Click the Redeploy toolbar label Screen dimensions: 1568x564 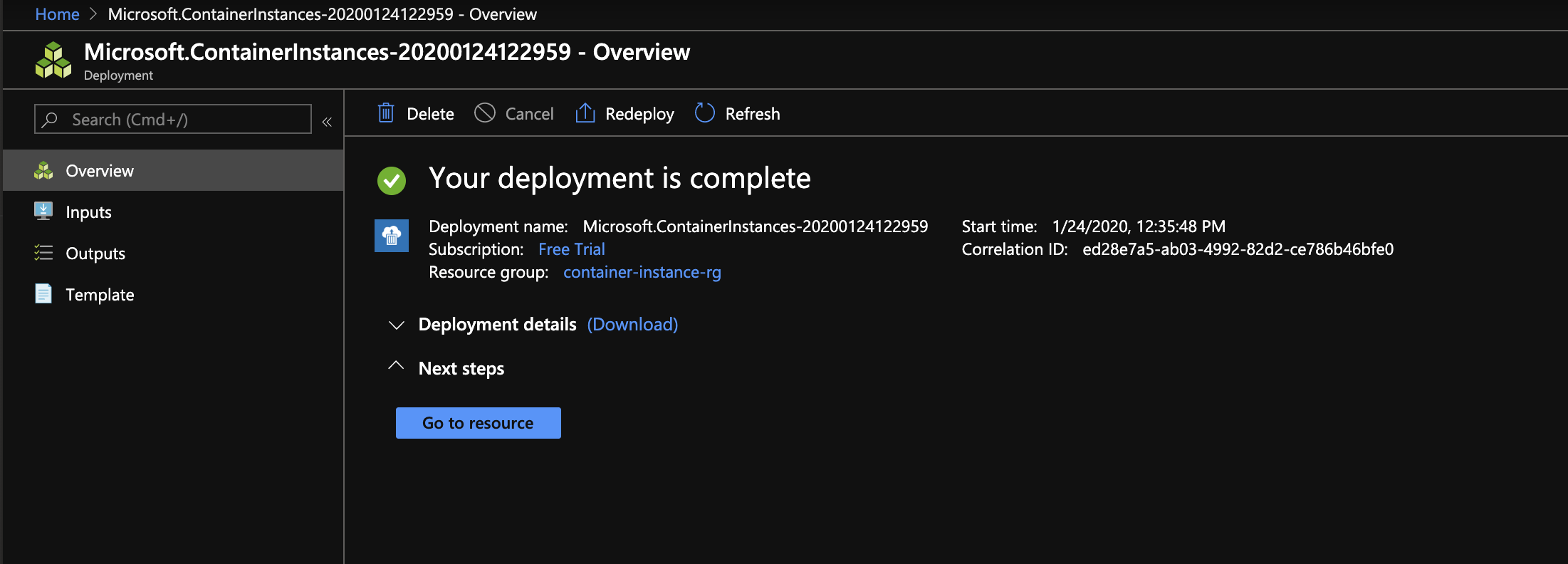click(639, 114)
